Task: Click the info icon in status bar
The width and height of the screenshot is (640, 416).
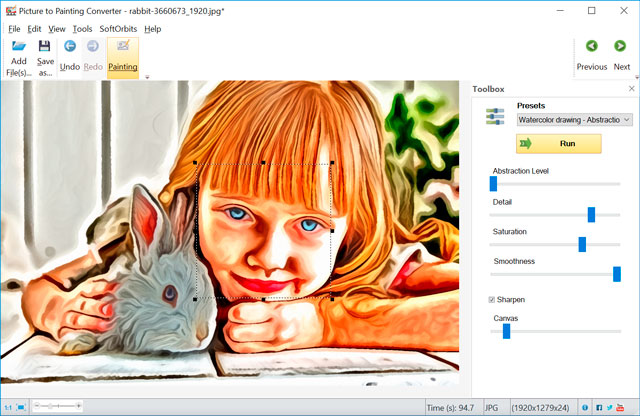Action: click(x=584, y=407)
